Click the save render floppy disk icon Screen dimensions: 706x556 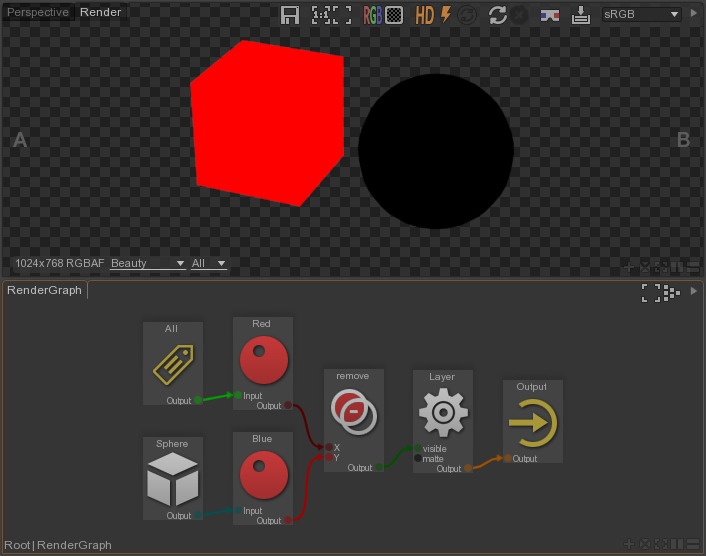pyautogui.click(x=290, y=15)
